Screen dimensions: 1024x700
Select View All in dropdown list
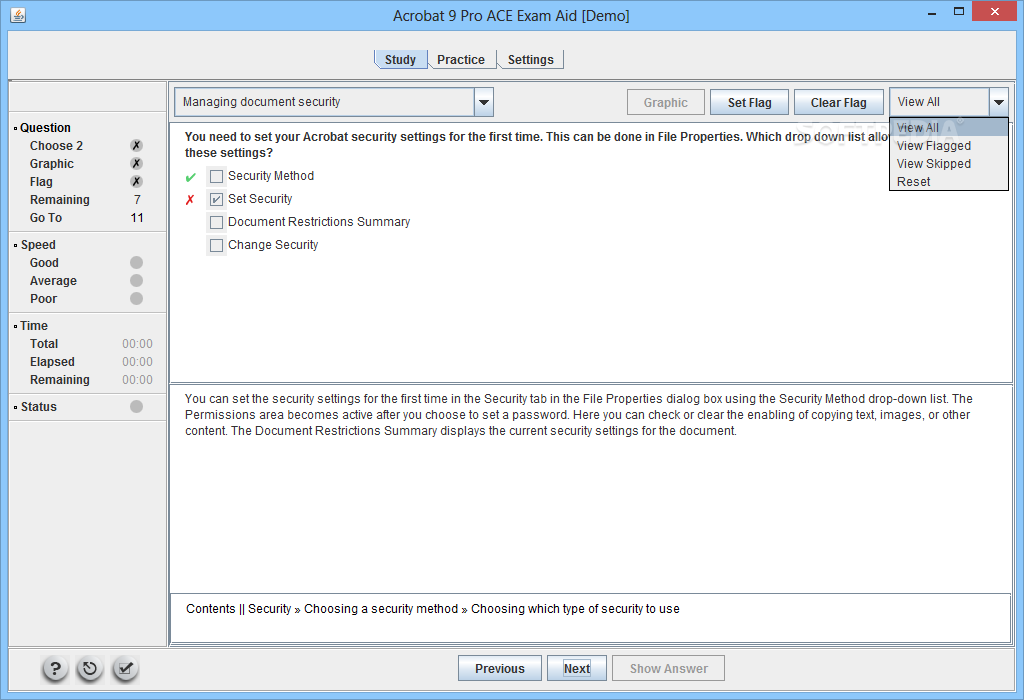click(x=949, y=127)
